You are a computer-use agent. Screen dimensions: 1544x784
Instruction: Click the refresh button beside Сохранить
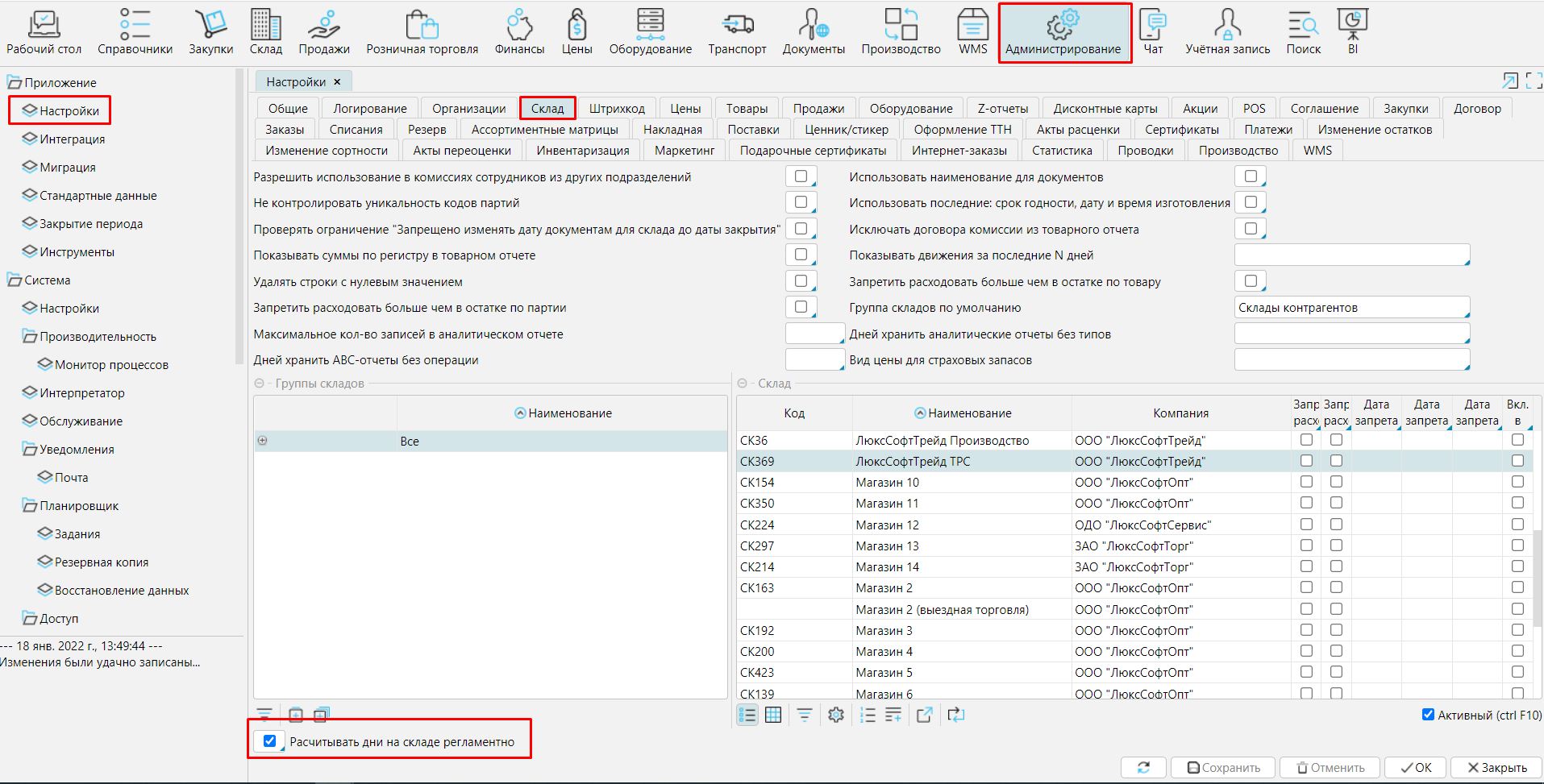pyautogui.click(x=1143, y=768)
